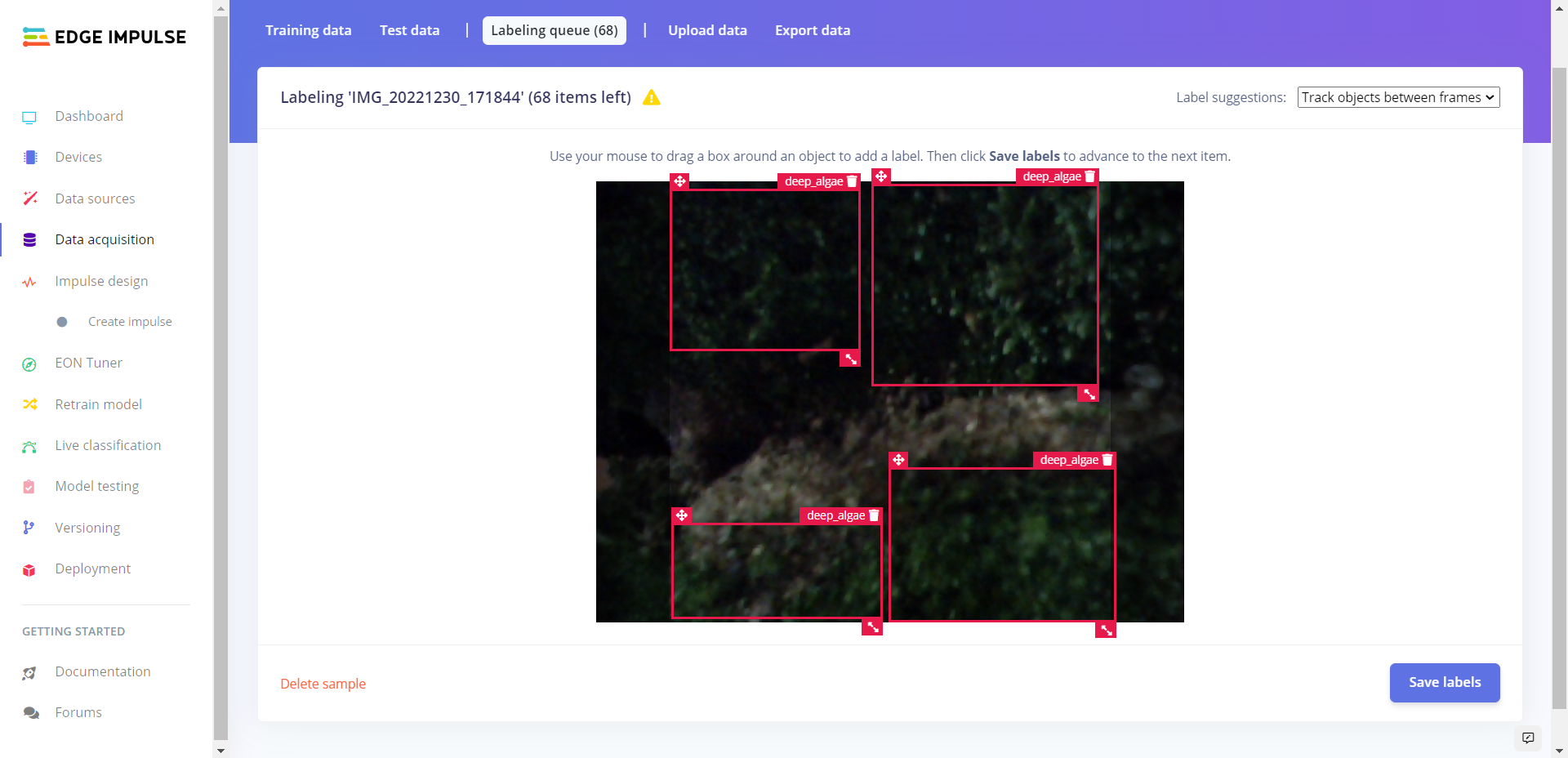Viewport: 1568px width, 758px height.
Task: Click resize handle of top-right bounding box
Action: pos(1089,394)
